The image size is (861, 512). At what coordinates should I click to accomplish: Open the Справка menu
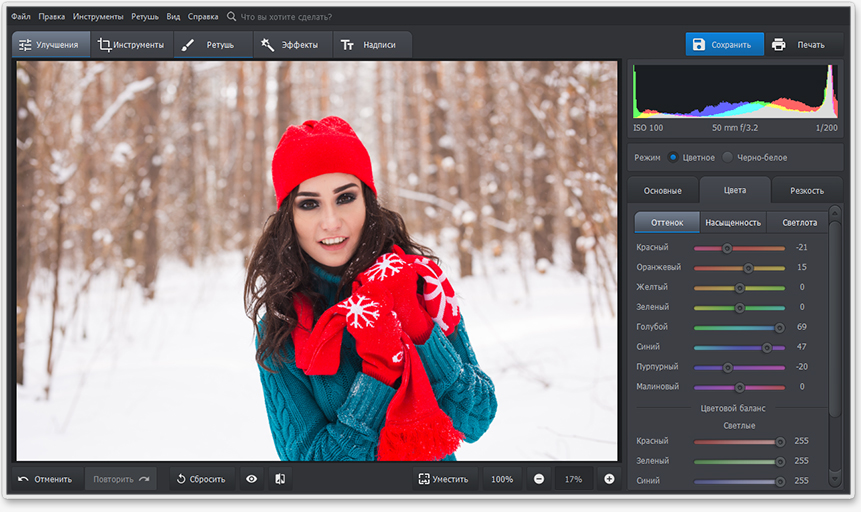point(203,17)
